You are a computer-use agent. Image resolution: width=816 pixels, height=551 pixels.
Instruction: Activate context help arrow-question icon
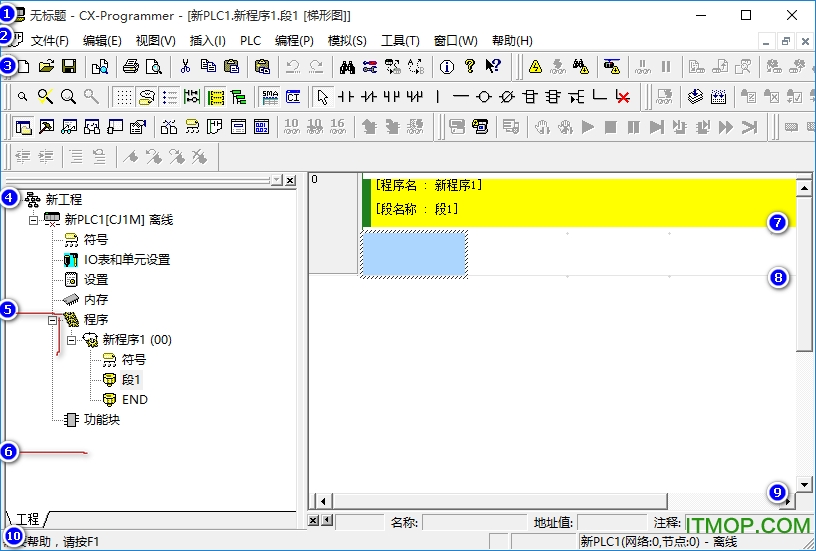(493, 66)
